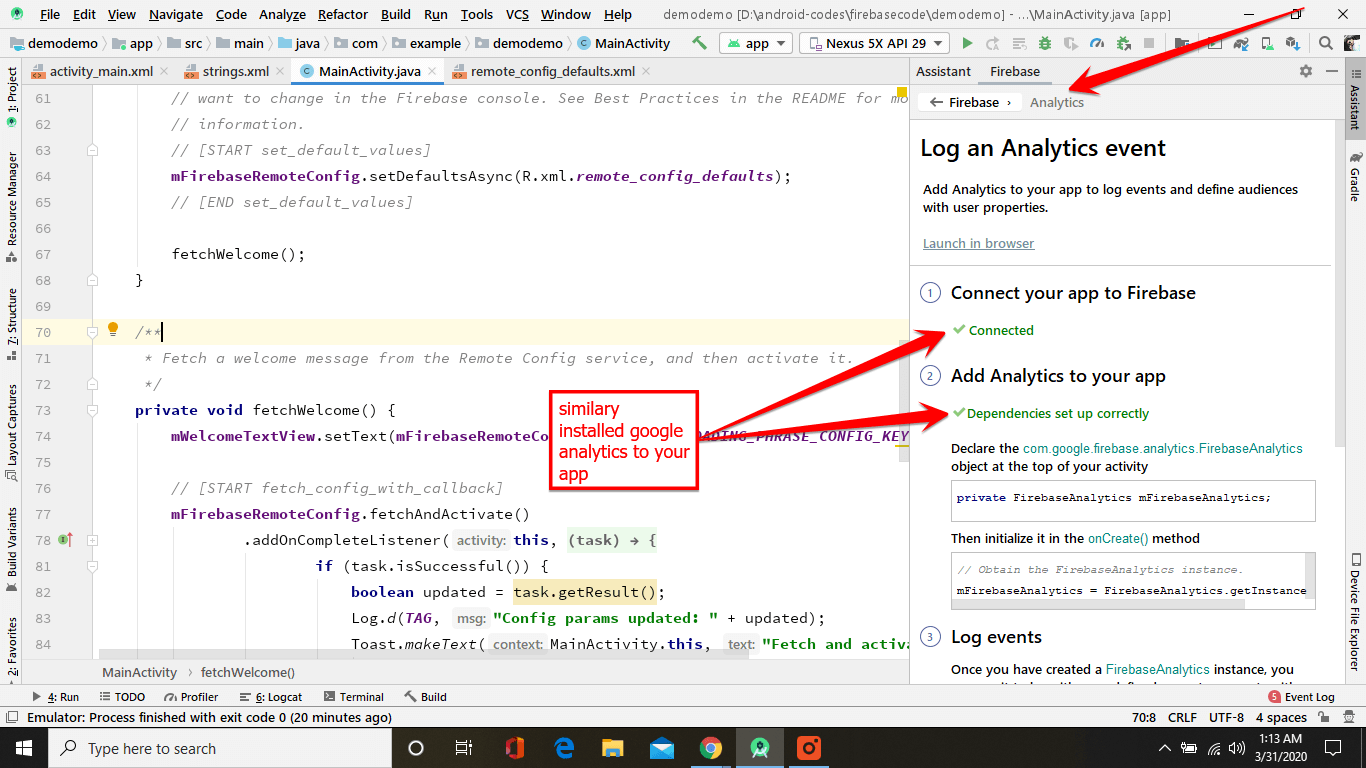Click the user avatar icon in toolbar
Screen dimensions: 1366x768
point(1352,43)
